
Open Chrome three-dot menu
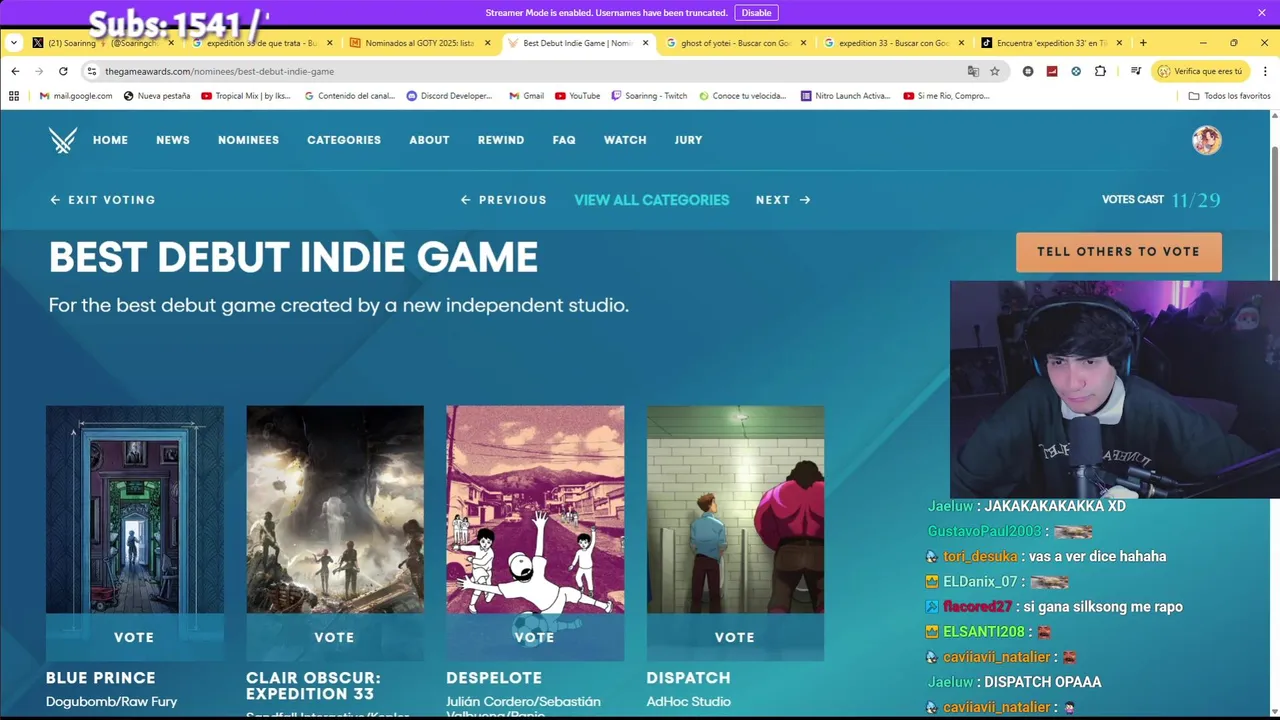point(1265,71)
